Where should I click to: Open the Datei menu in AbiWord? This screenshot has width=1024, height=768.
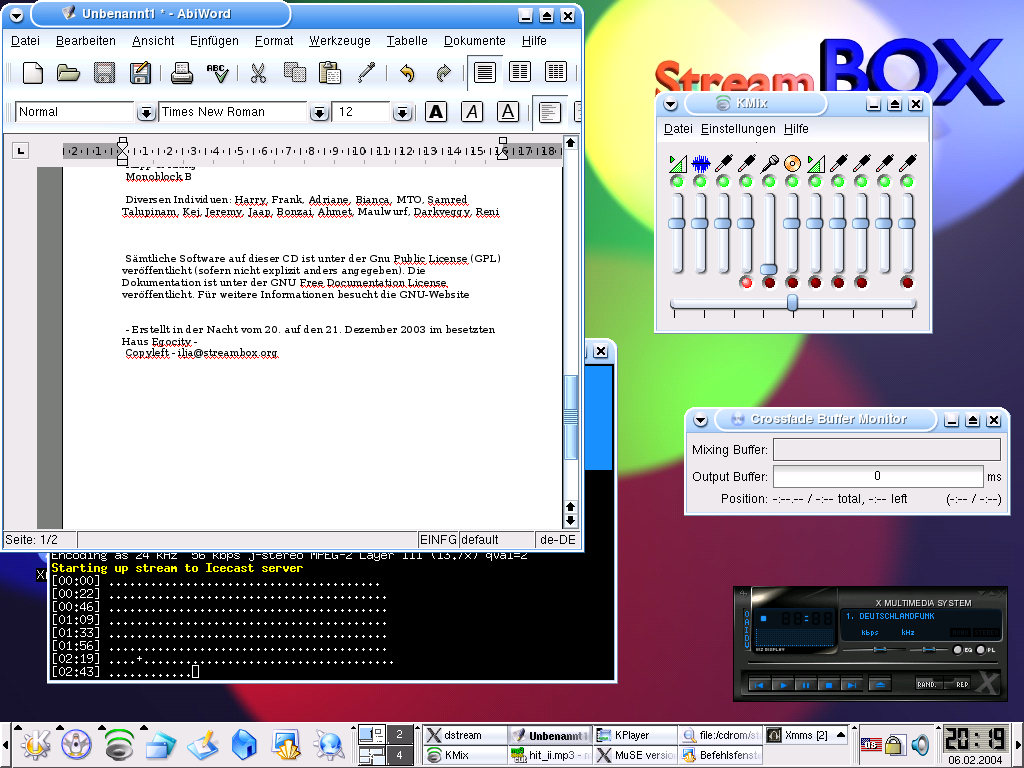coord(25,40)
